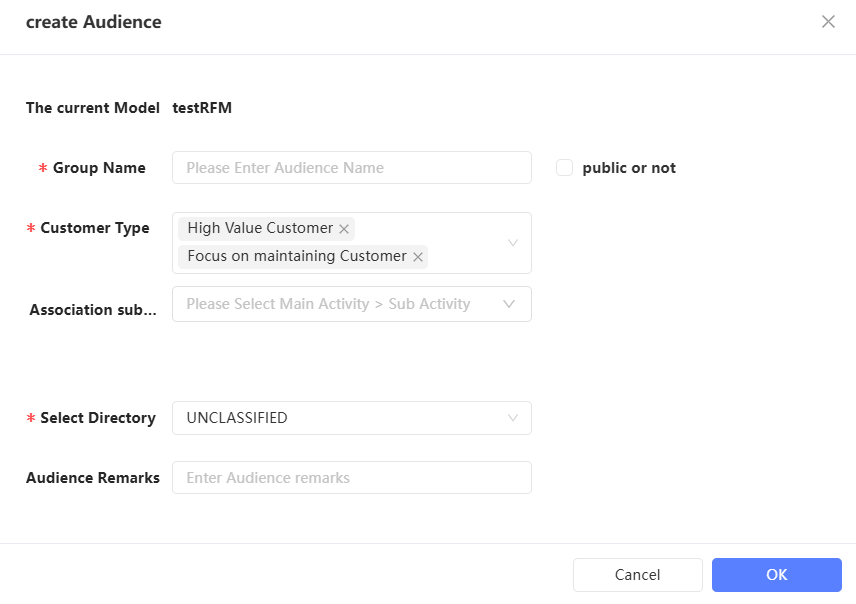Click the Audience Remarks label
This screenshot has height=604, width=856.
pos(93,478)
